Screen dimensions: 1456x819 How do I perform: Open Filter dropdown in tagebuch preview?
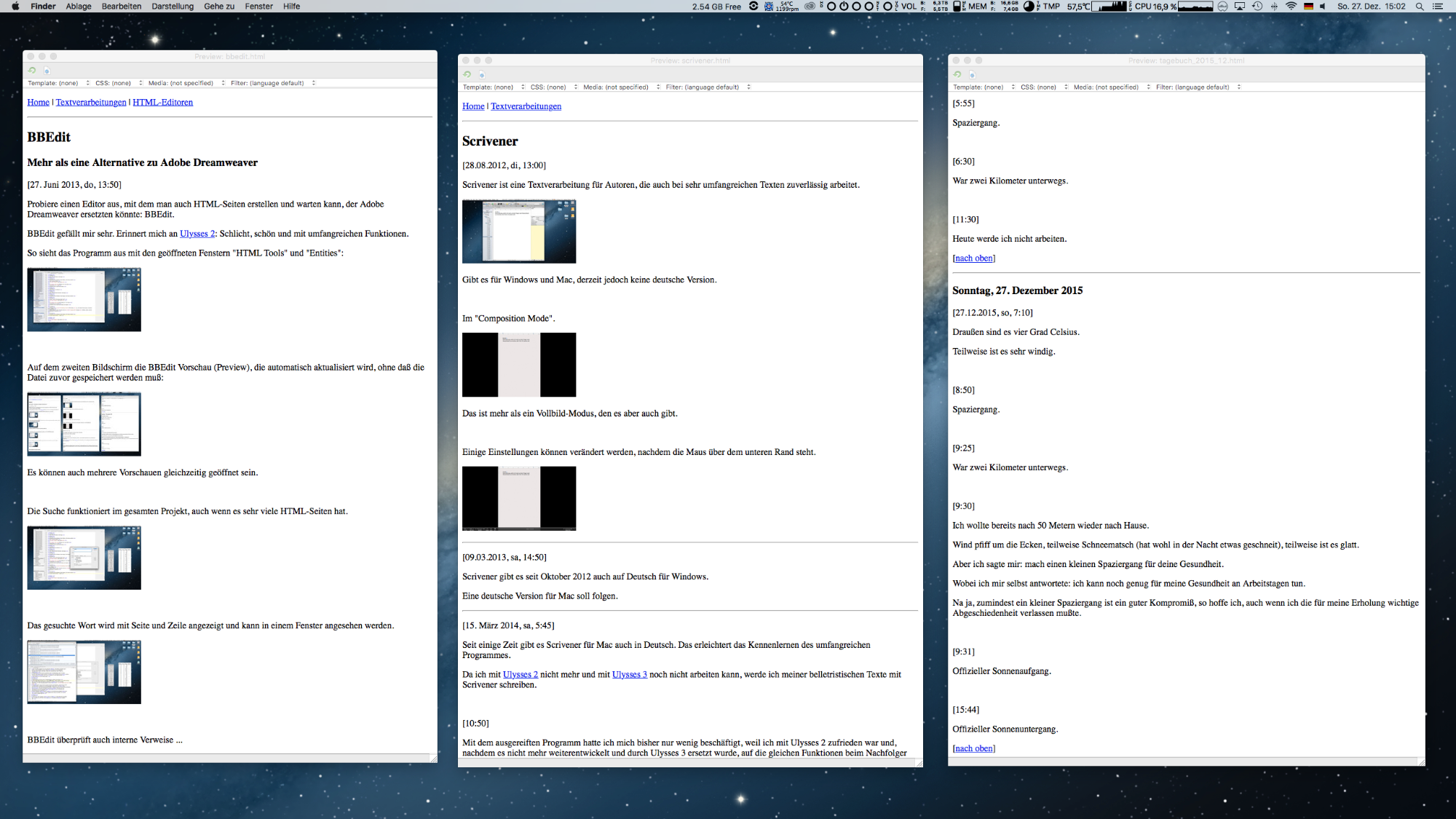click(x=1198, y=87)
